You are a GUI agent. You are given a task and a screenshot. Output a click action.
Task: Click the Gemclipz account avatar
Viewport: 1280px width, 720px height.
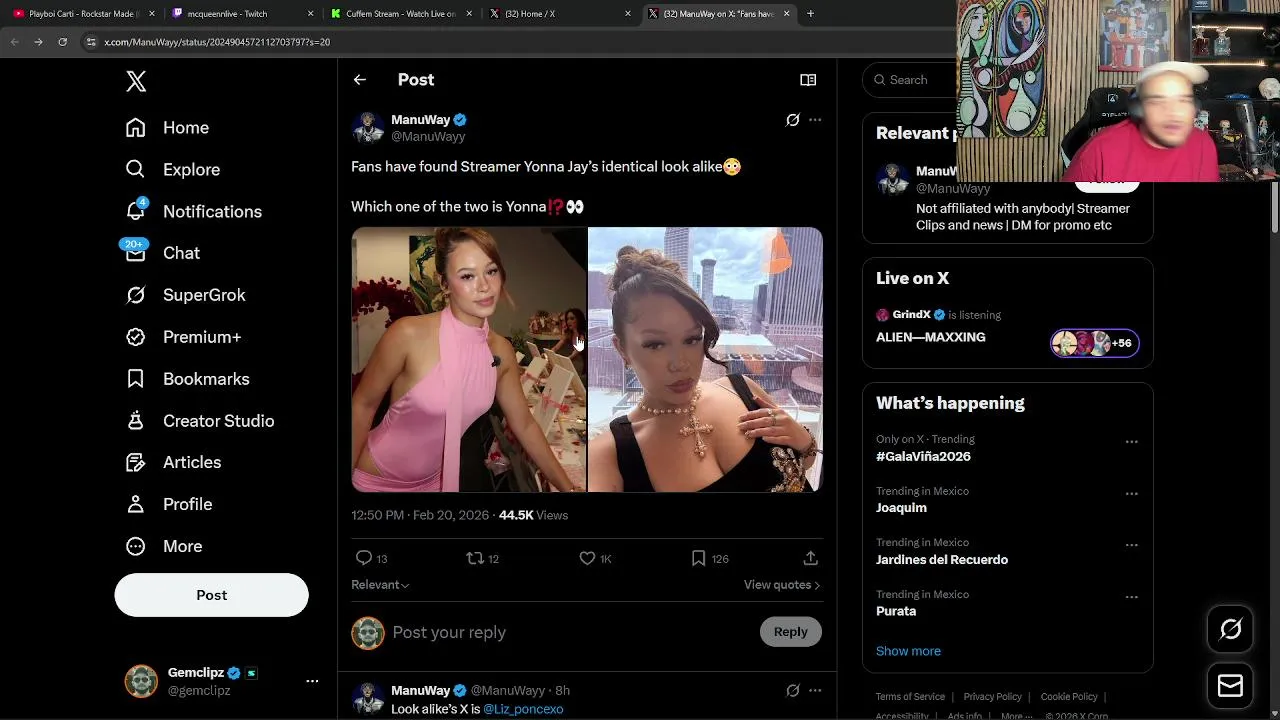(x=141, y=681)
